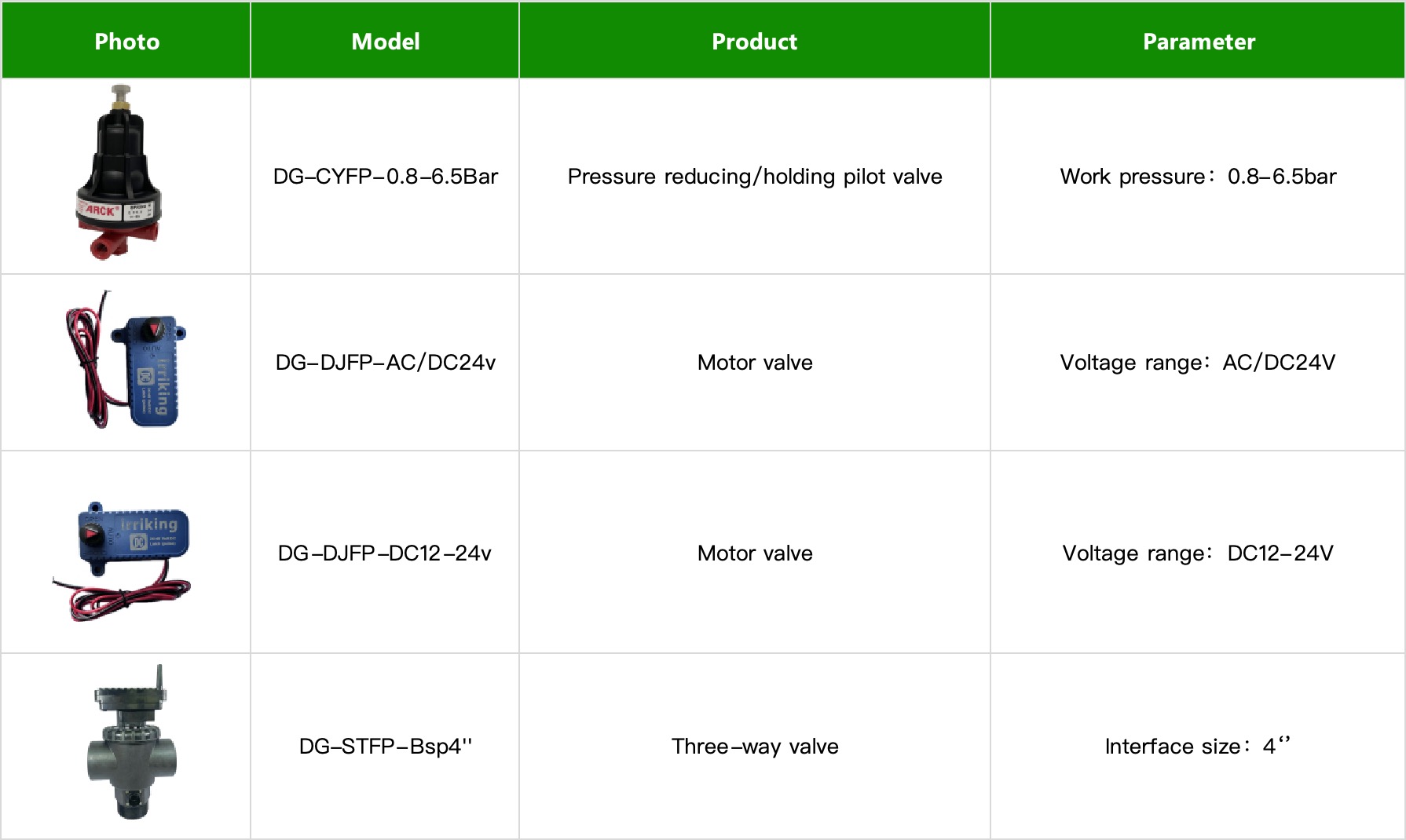The width and height of the screenshot is (1406, 840).
Task: Click Interface size: 4'' parameter
Action: coord(1198,746)
